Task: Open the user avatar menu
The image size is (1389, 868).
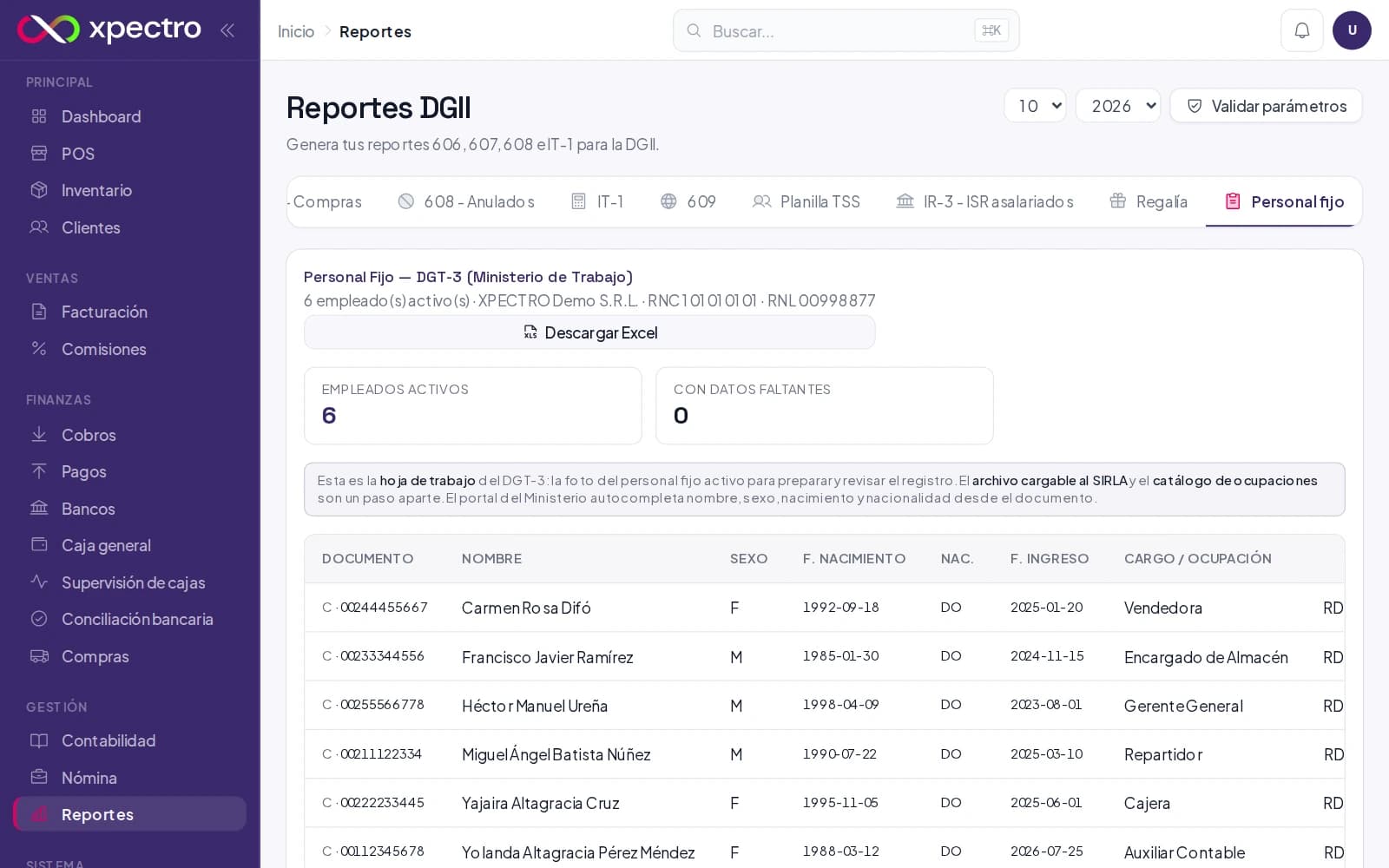Action: 1352,30
